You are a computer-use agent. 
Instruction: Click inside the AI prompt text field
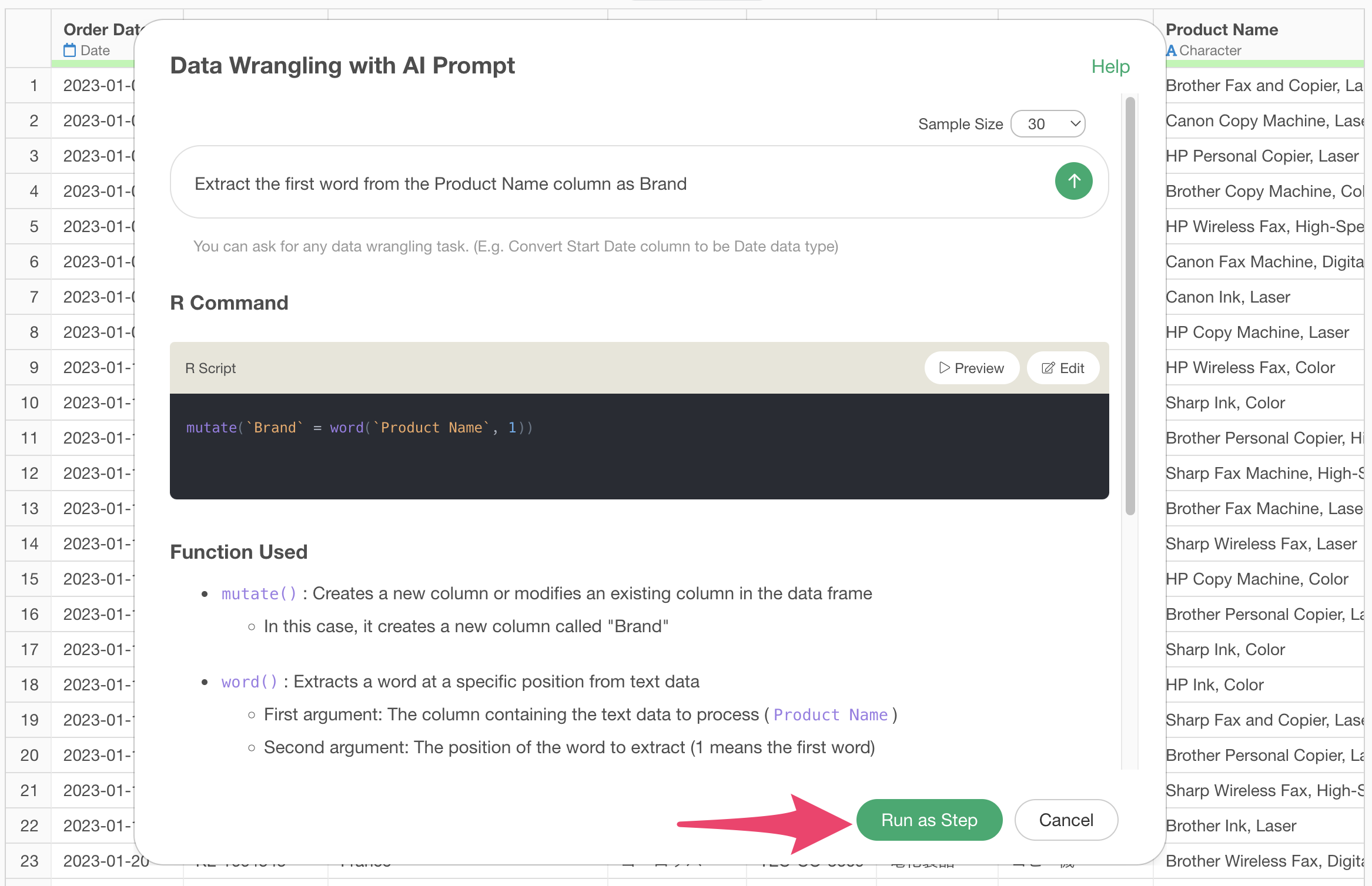tap(611, 183)
